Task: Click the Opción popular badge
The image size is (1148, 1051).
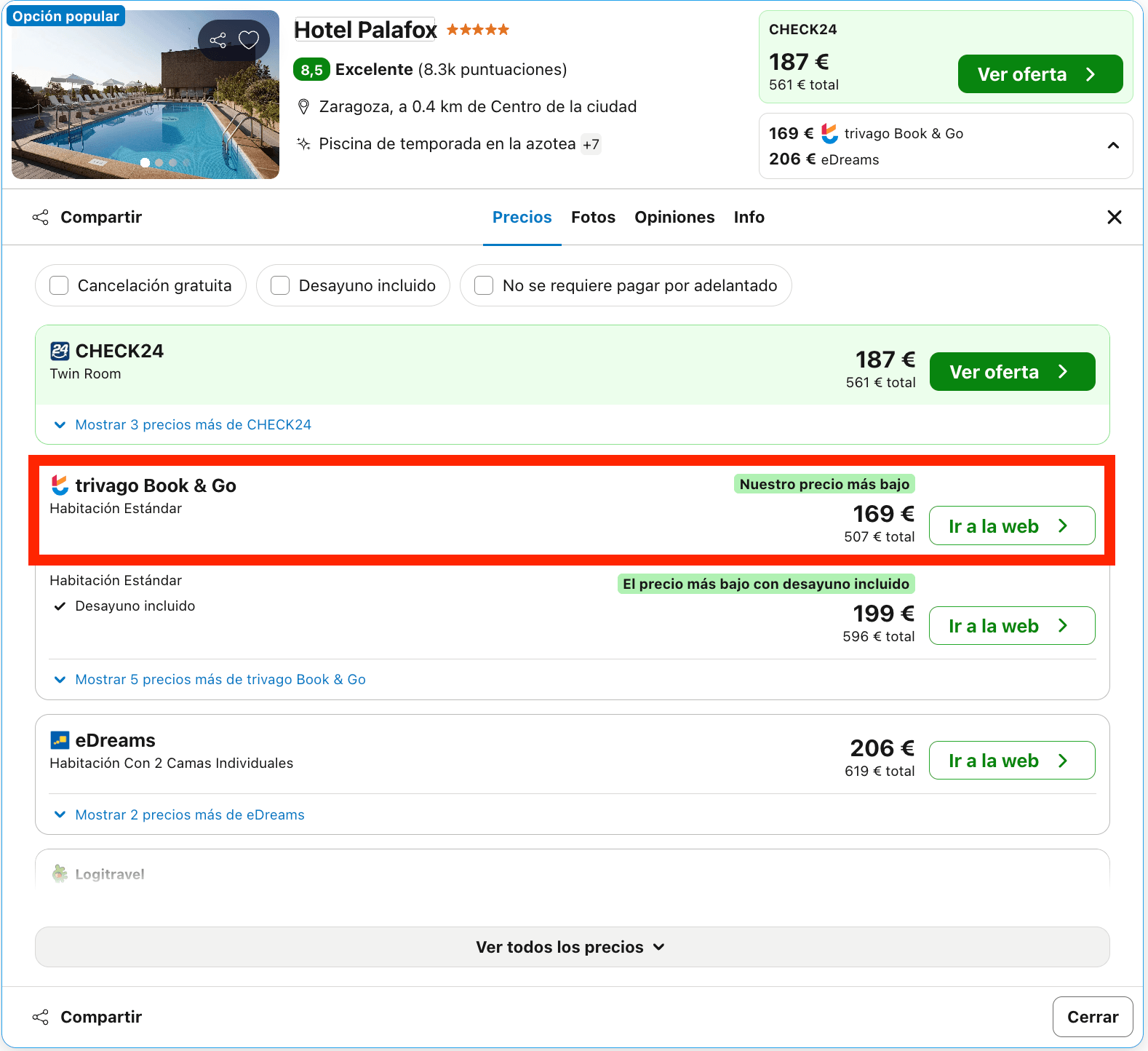Action: (x=65, y=16)
